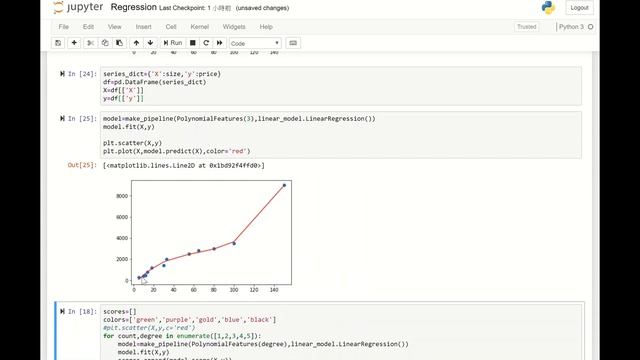Viewport: 640px width, 360px height.
Task: Click the df=pd.DataFrame(series_dict) line
Action: point(154,82)
